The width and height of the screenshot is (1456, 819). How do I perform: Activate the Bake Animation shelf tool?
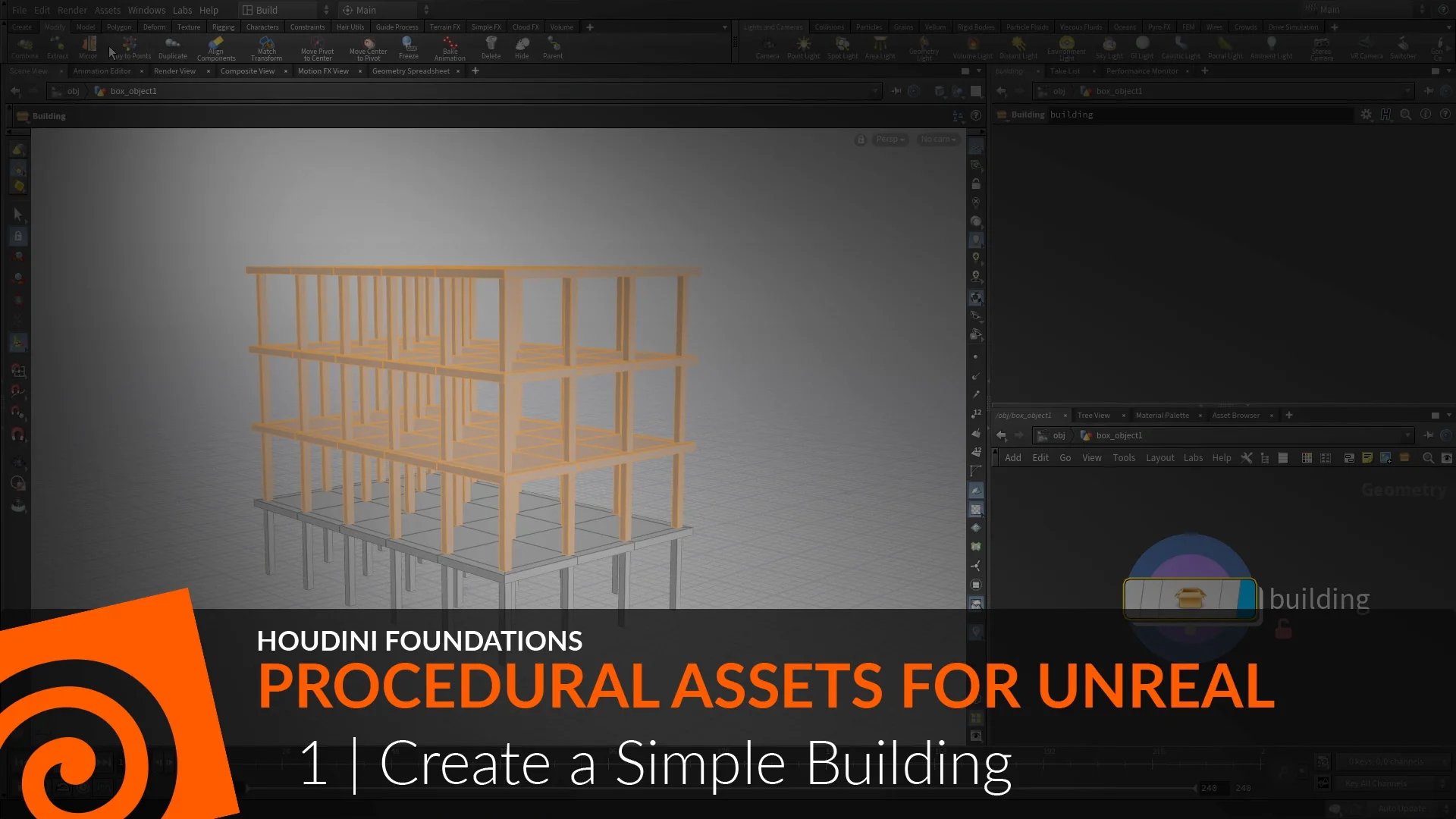(x=449, y=48)
